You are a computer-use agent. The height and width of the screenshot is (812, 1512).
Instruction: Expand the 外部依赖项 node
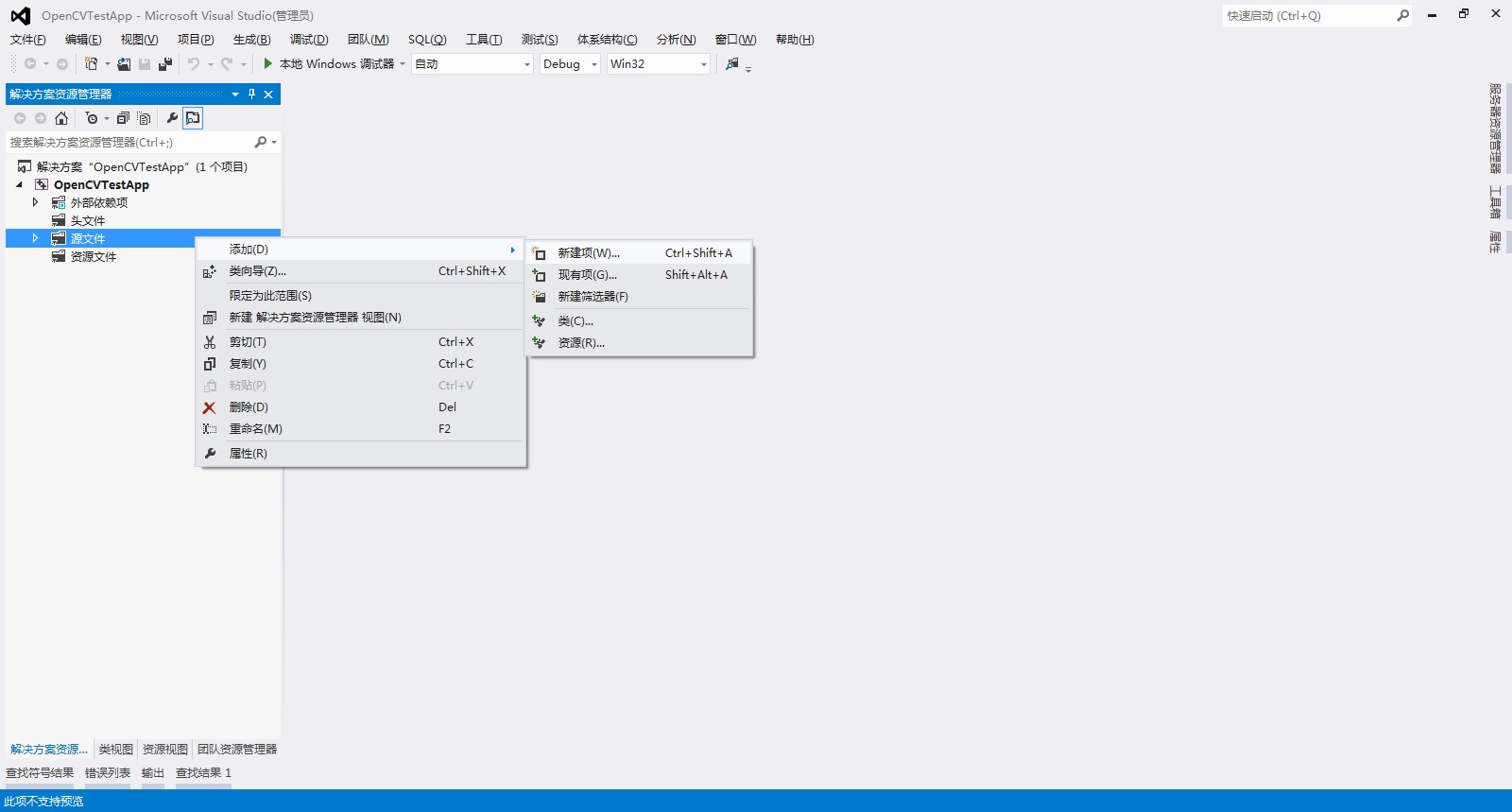(35, 202)
